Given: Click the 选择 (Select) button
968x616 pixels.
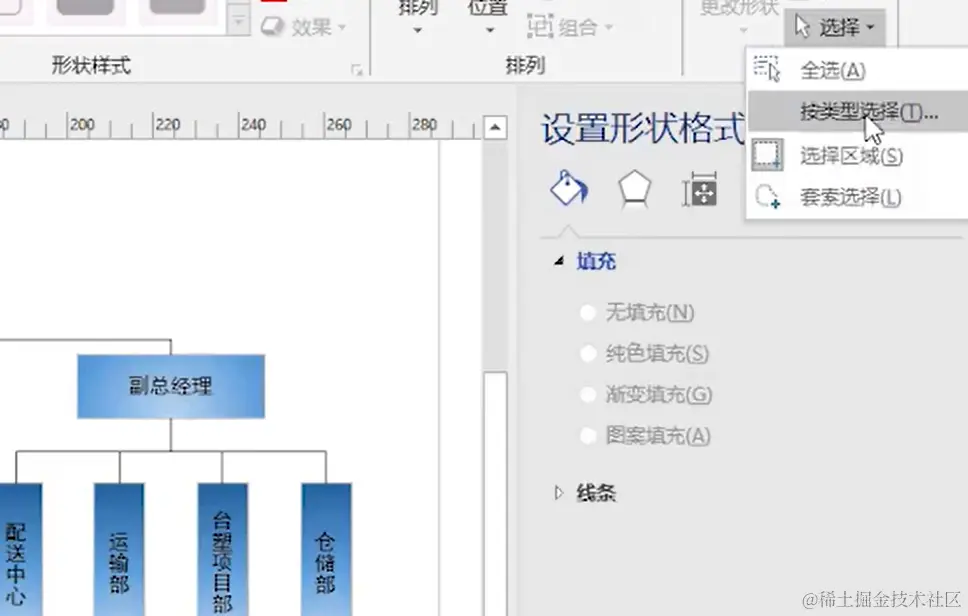Looking at the screenshot, I should click(x=836, y=27).
